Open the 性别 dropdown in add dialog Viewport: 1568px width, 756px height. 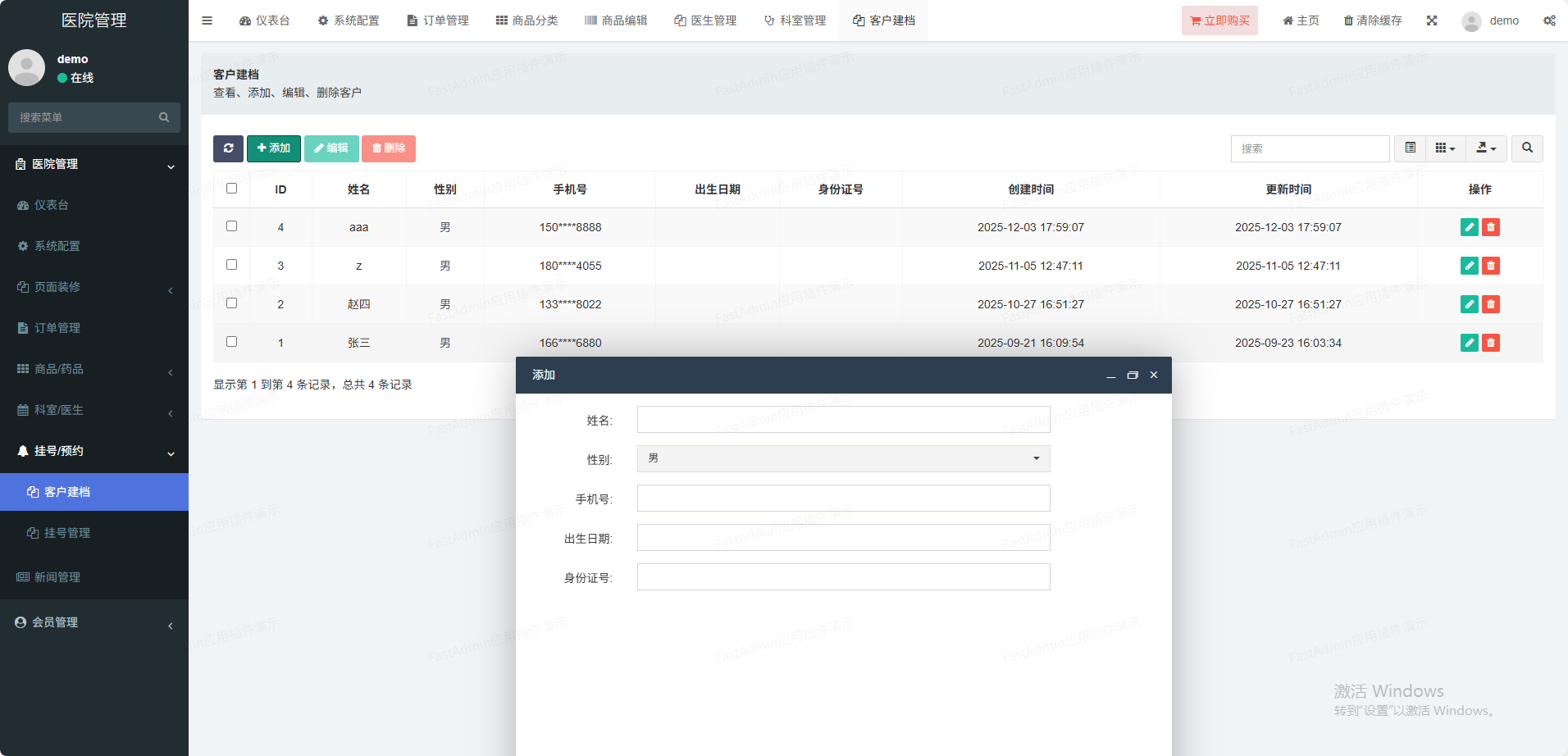tap(843, 458)
